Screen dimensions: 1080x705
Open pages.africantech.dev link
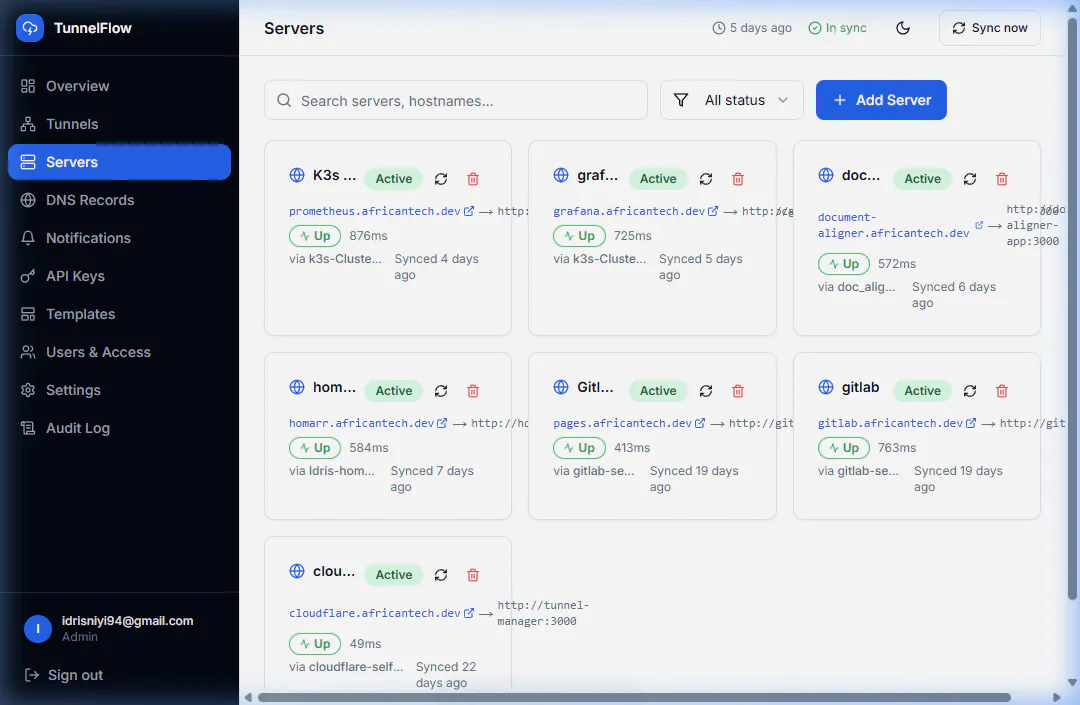click(x=629, y=423)
